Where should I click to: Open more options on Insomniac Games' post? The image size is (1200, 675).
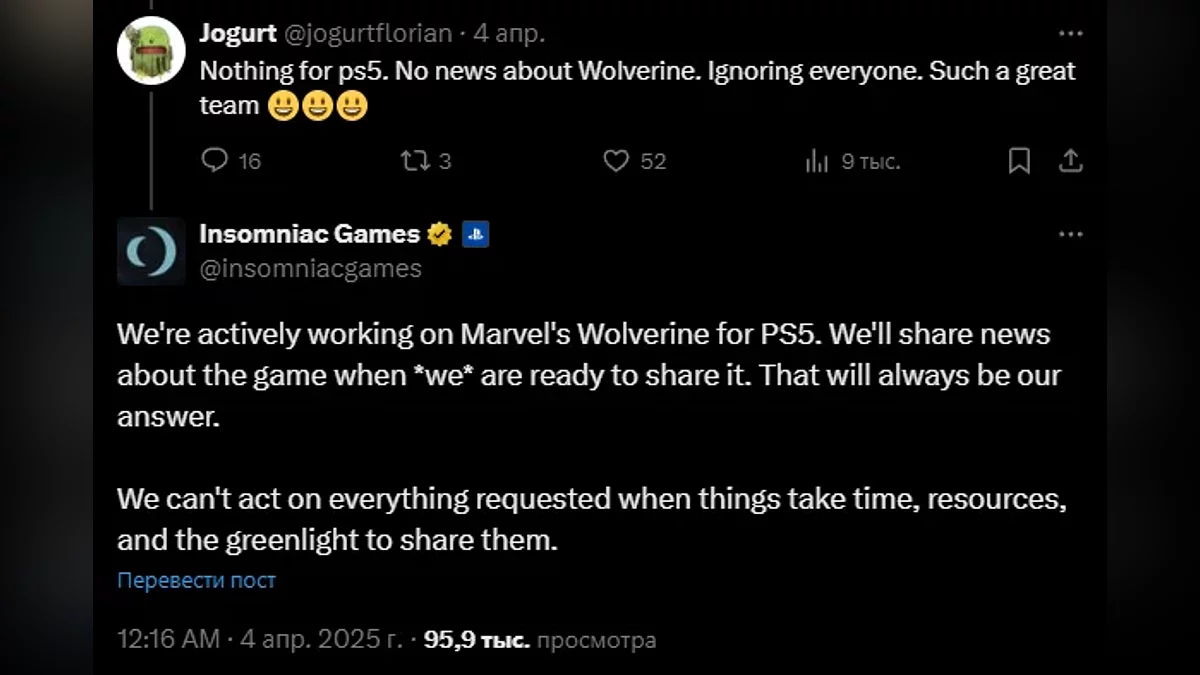point(1070,234)
